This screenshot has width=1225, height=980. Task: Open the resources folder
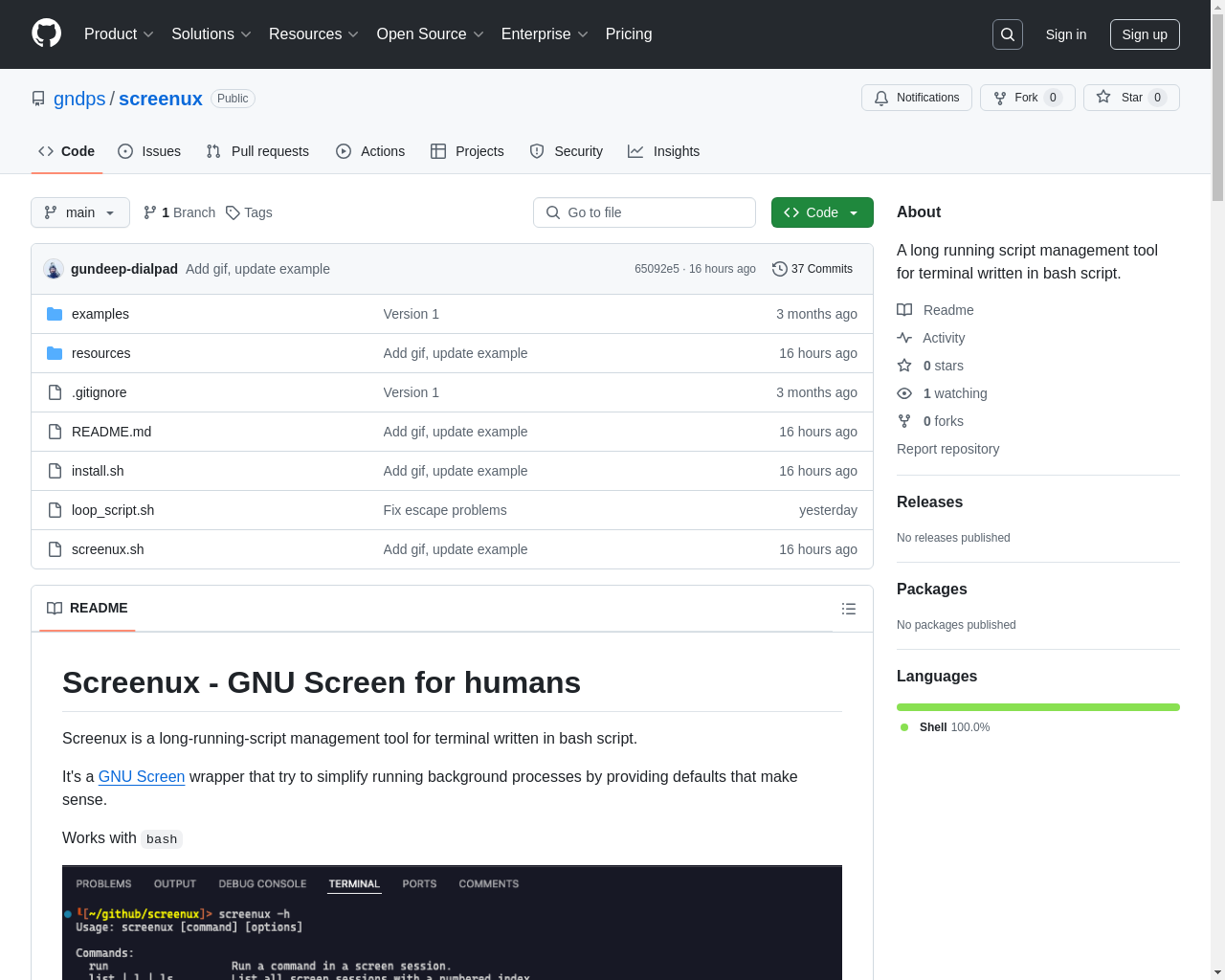coord(101,353)
